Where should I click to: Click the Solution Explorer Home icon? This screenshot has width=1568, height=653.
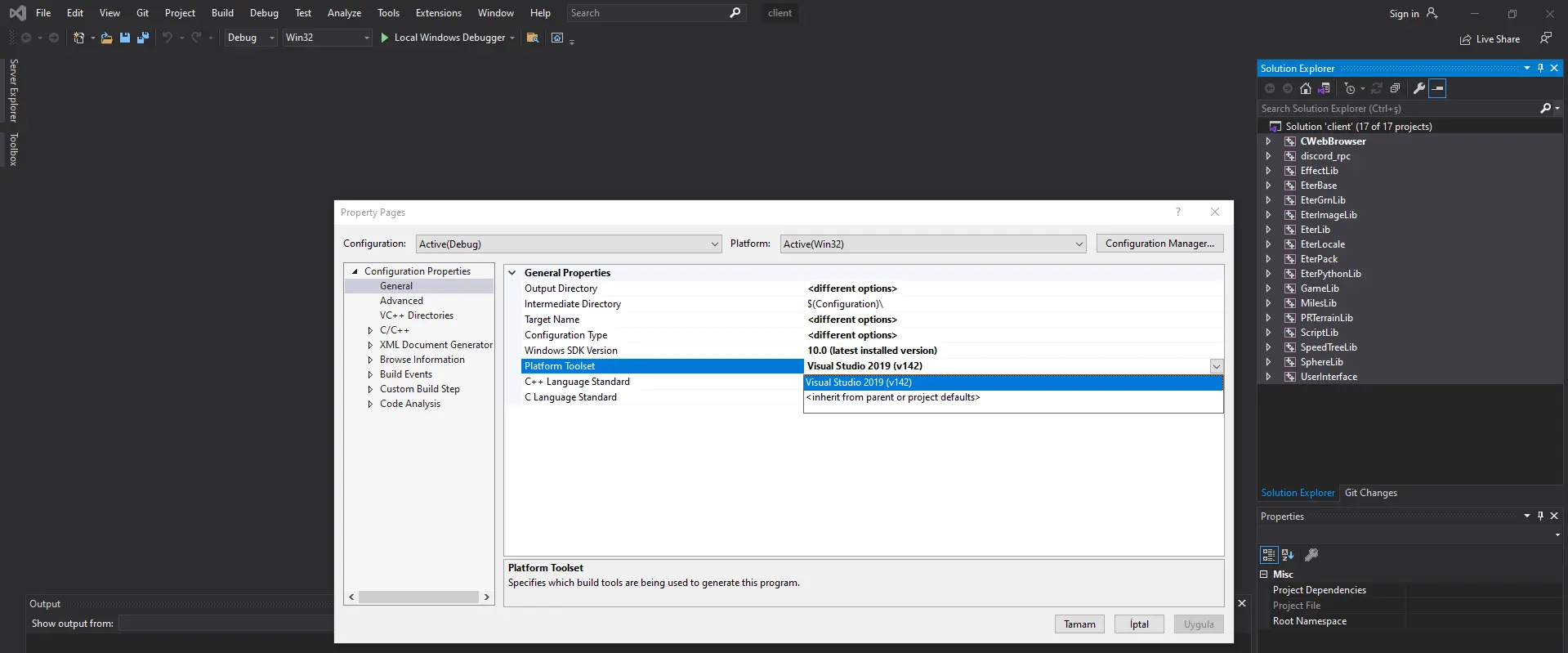(1306, 88)
